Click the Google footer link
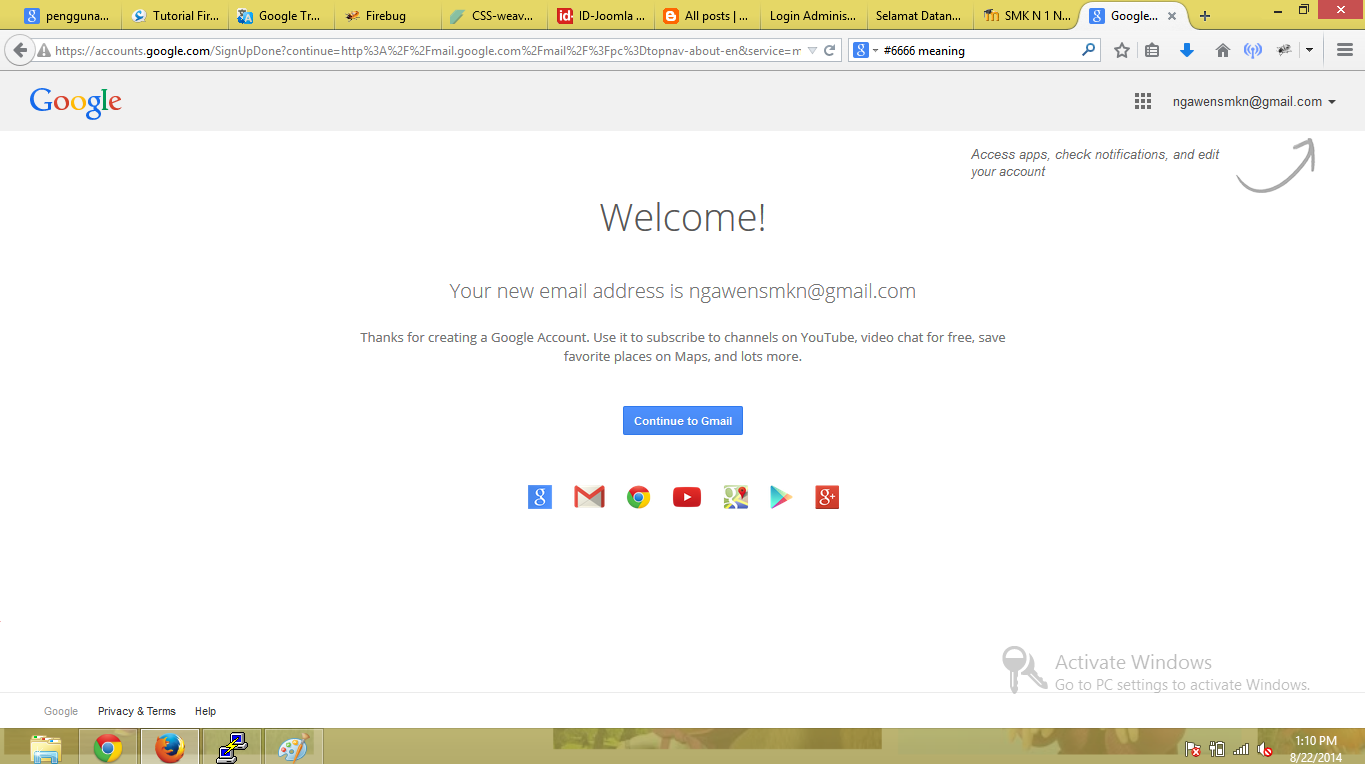This screenshot has width=1365, height=764. (61, 711)
